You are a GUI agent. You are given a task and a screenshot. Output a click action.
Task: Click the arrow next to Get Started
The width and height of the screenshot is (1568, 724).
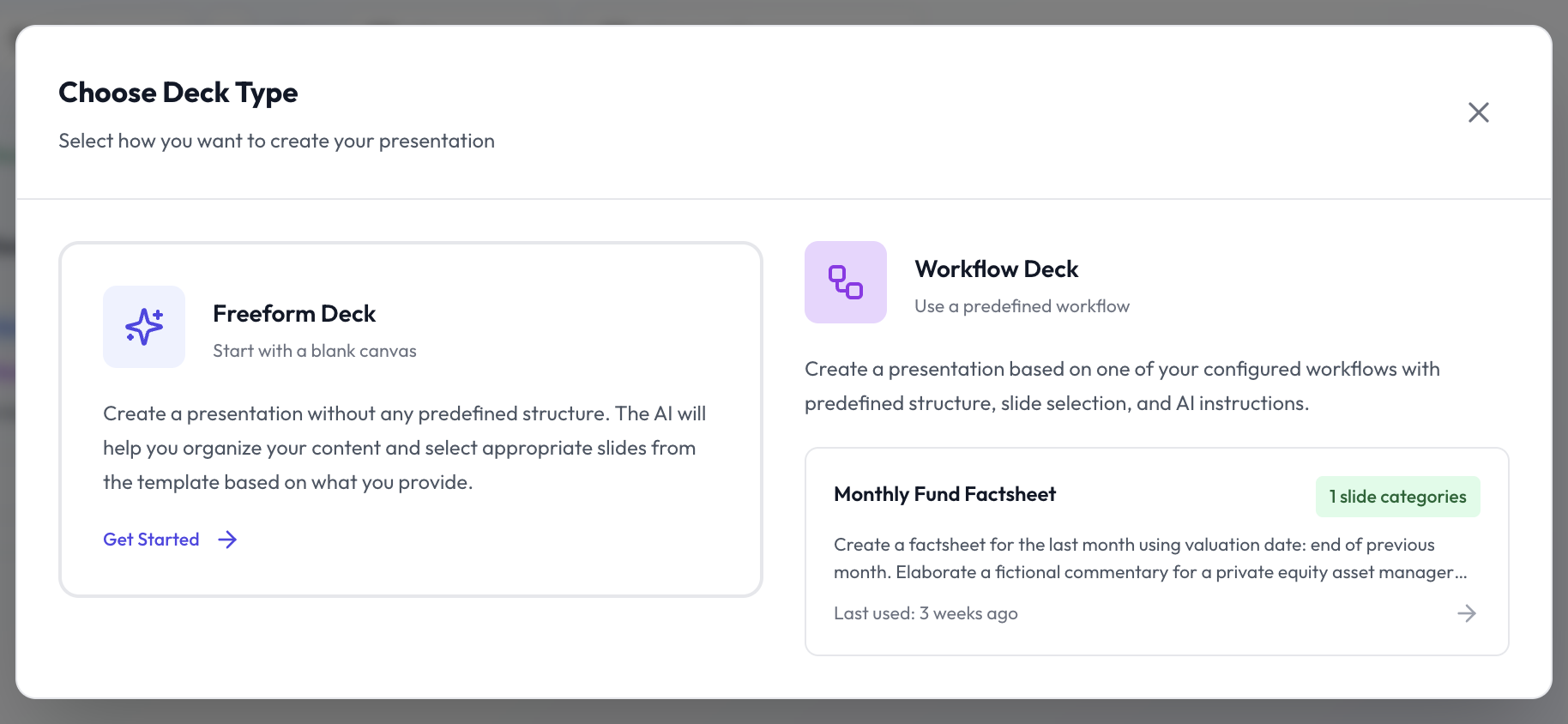point(227,540)
